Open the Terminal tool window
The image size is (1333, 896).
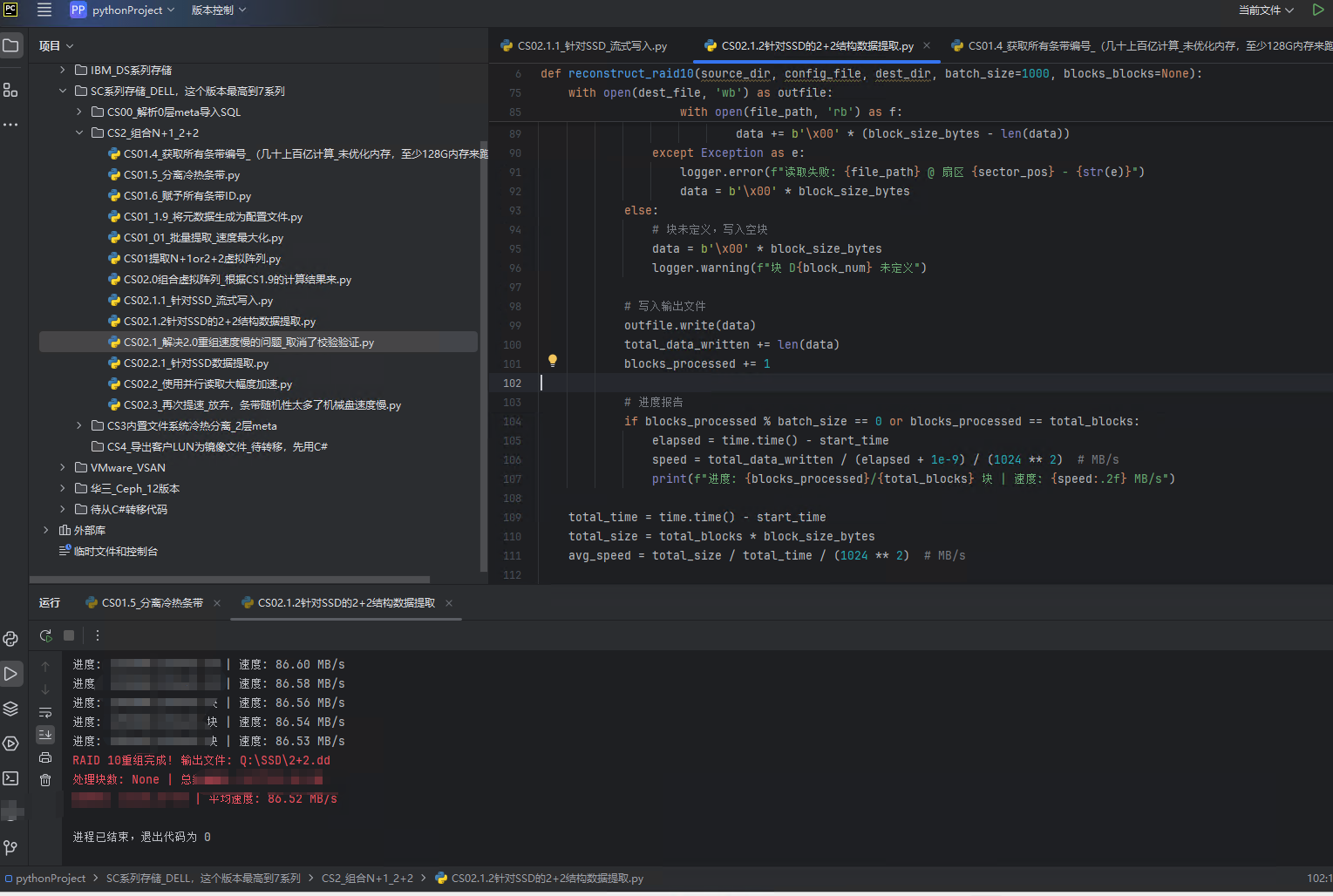coord(10,778)
